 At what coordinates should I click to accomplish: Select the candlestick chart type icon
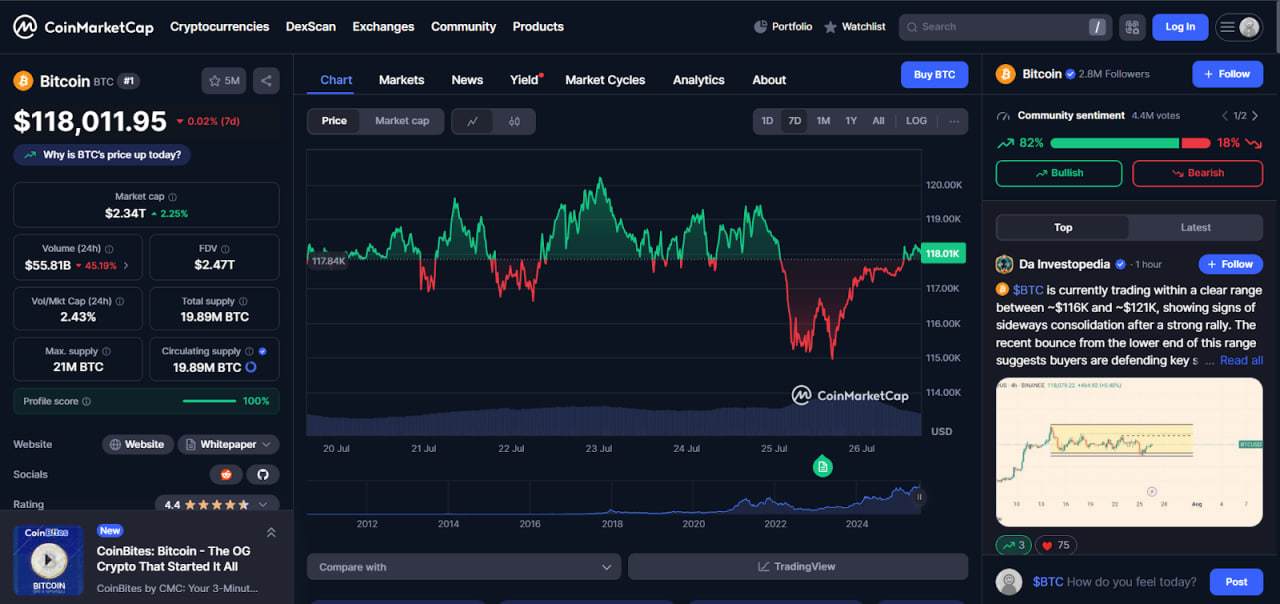click(x=514, y=121)
